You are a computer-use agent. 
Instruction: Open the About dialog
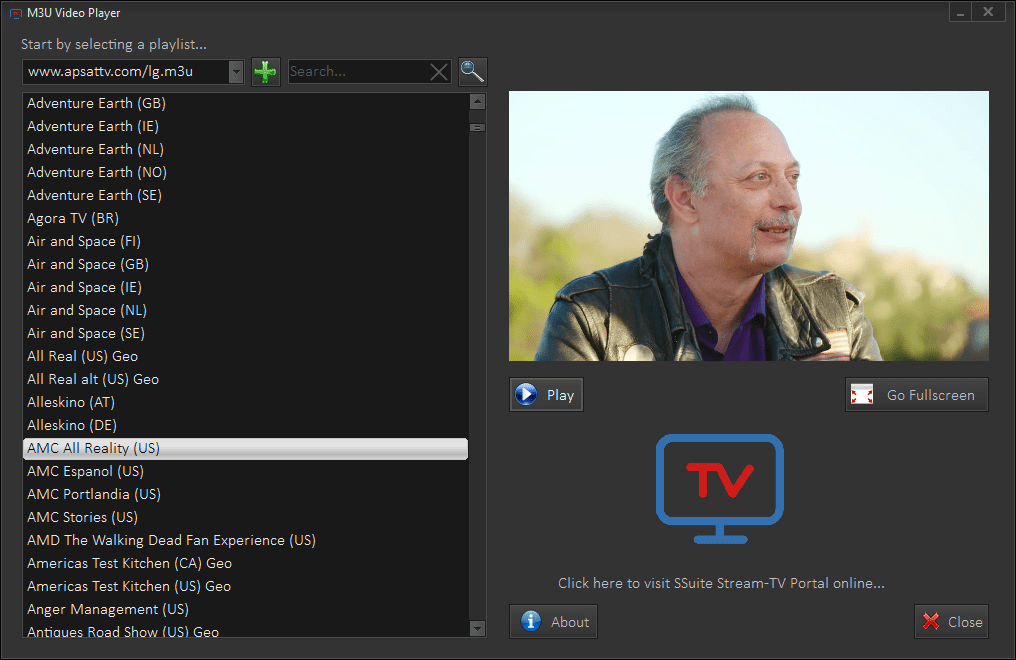(x=553, y=622)
